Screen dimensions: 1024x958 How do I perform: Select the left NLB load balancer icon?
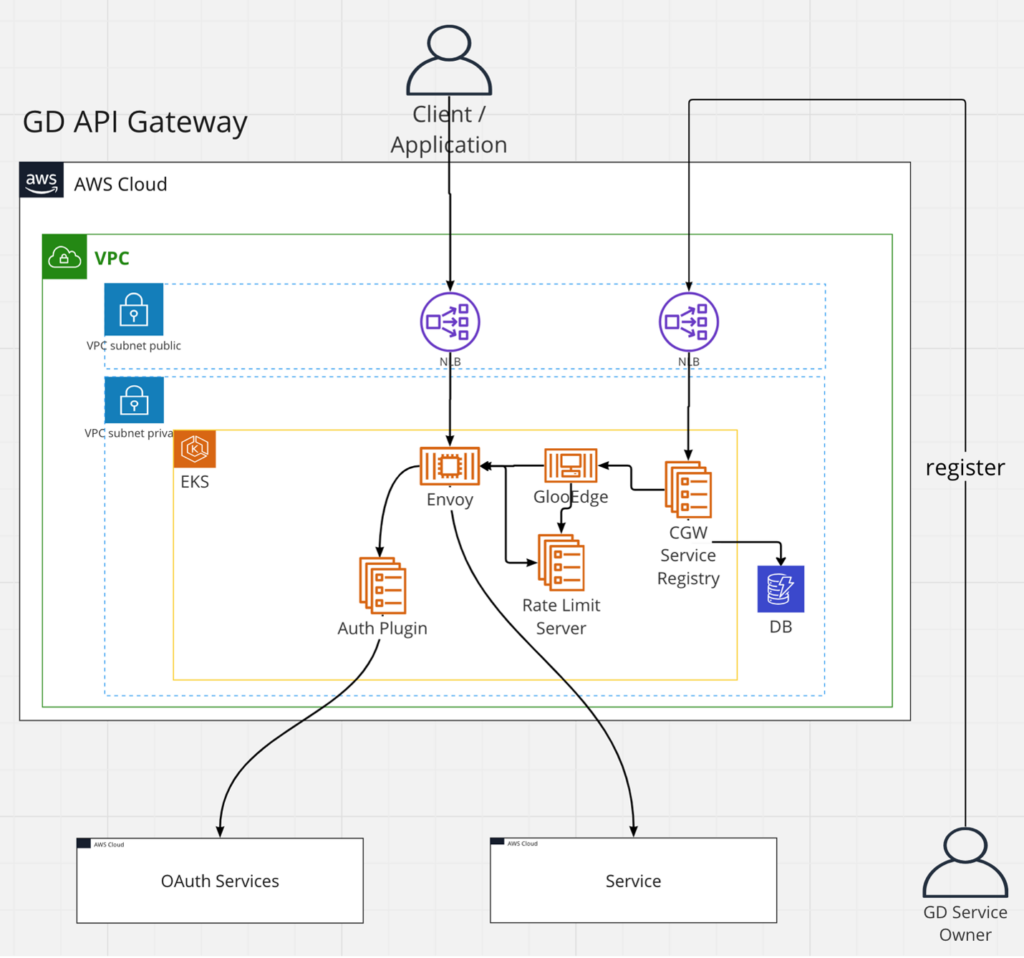point(450,322)
